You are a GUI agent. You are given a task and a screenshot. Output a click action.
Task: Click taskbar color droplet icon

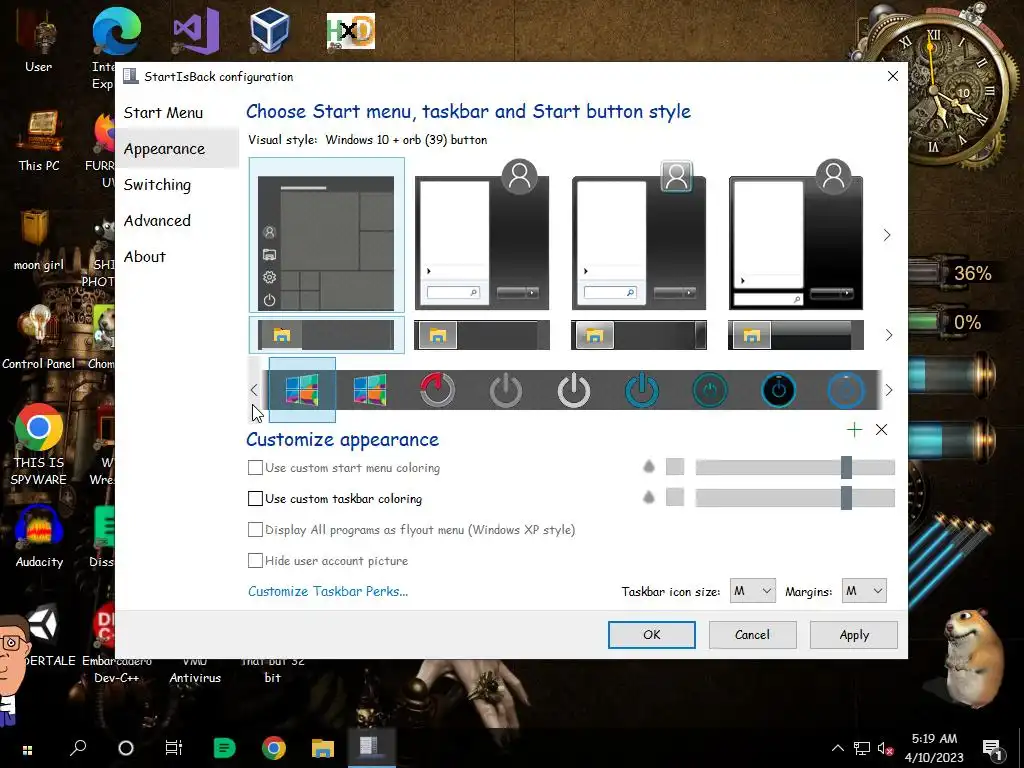click(648, 497)
